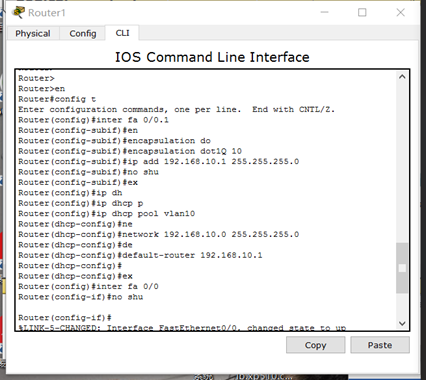Click the scrollbar thumb in CLI terminal

[x=402, y=268]
